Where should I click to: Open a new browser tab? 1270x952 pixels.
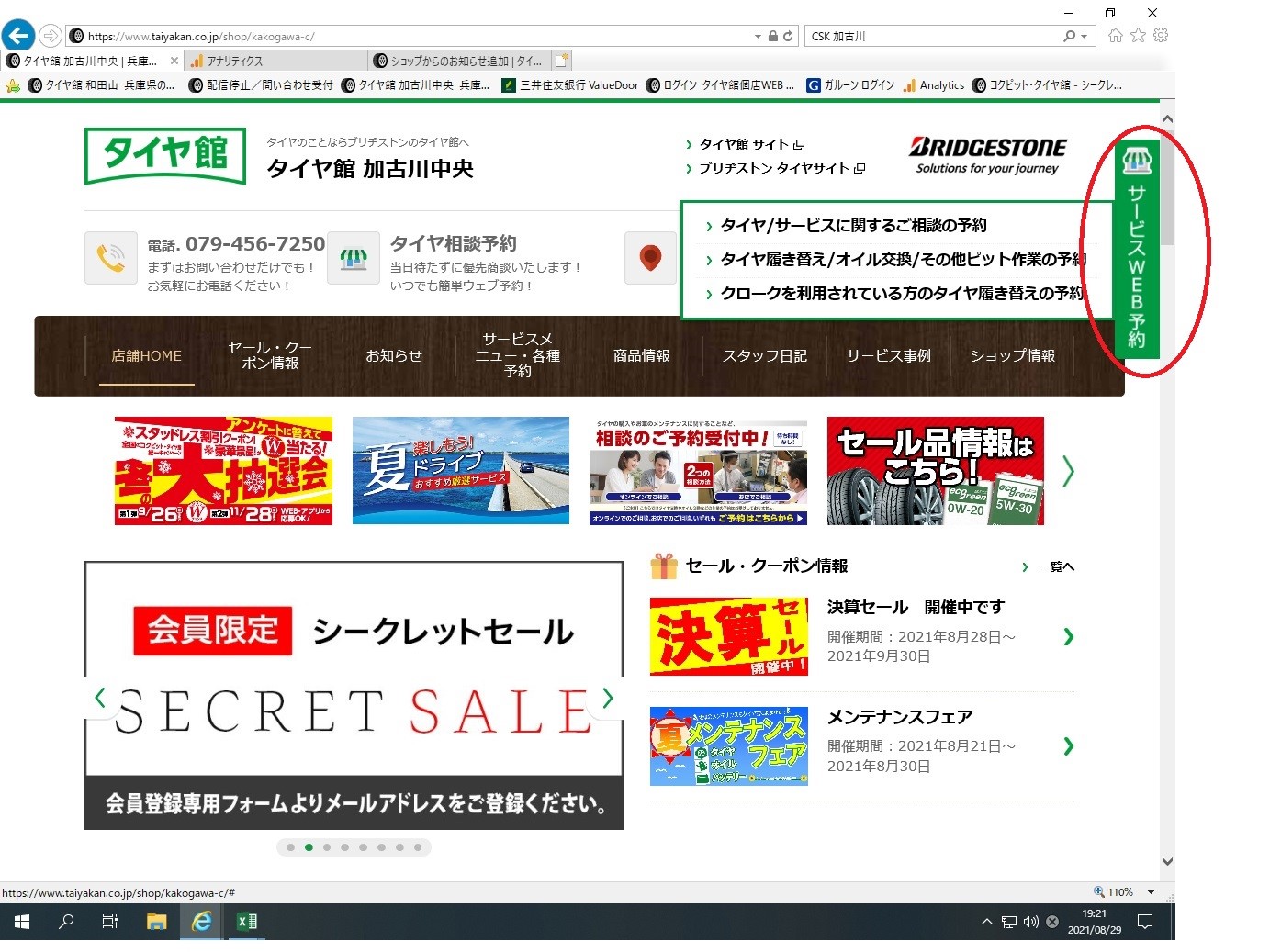pyautogui.click(x=561, y=61)
